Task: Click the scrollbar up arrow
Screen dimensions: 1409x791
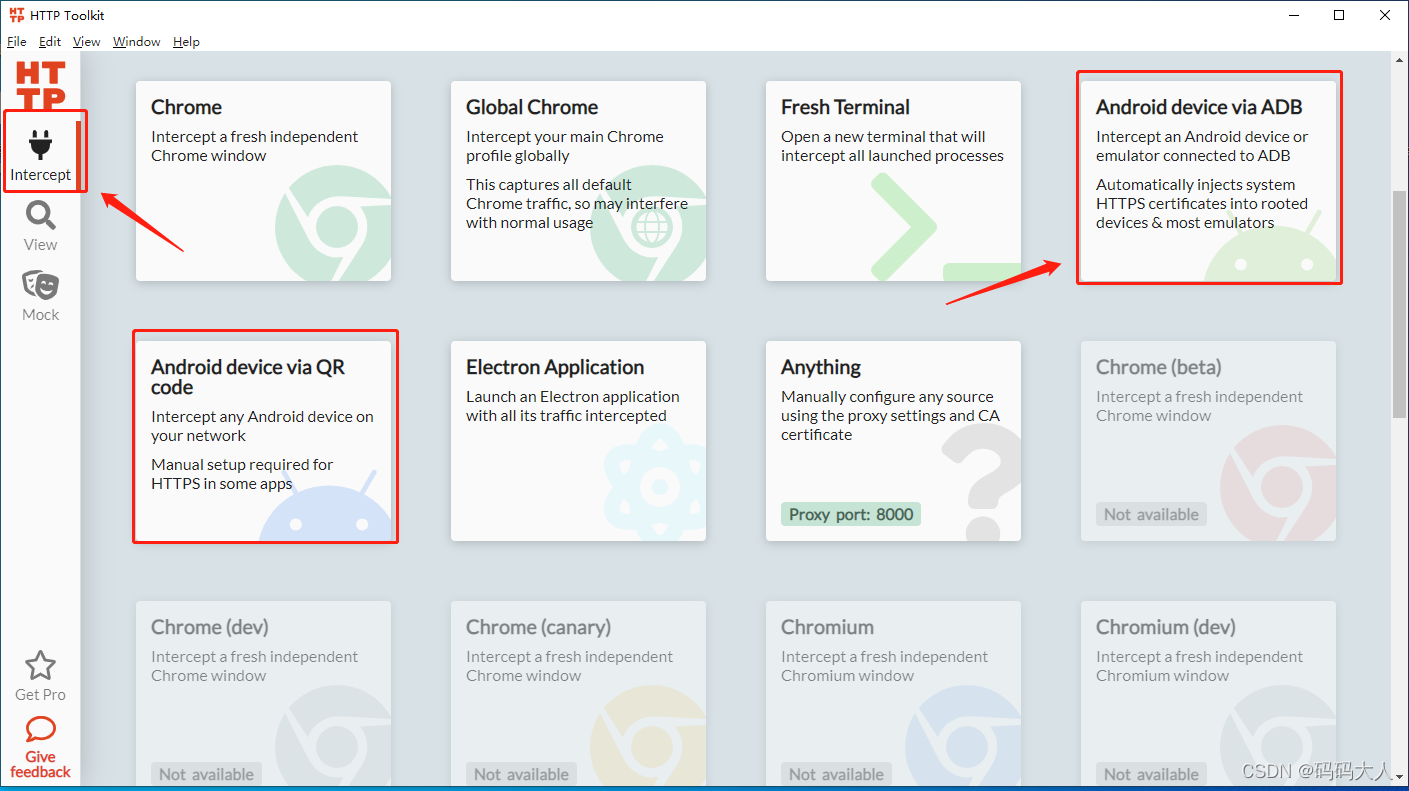Action: [x=1400, y=62]
